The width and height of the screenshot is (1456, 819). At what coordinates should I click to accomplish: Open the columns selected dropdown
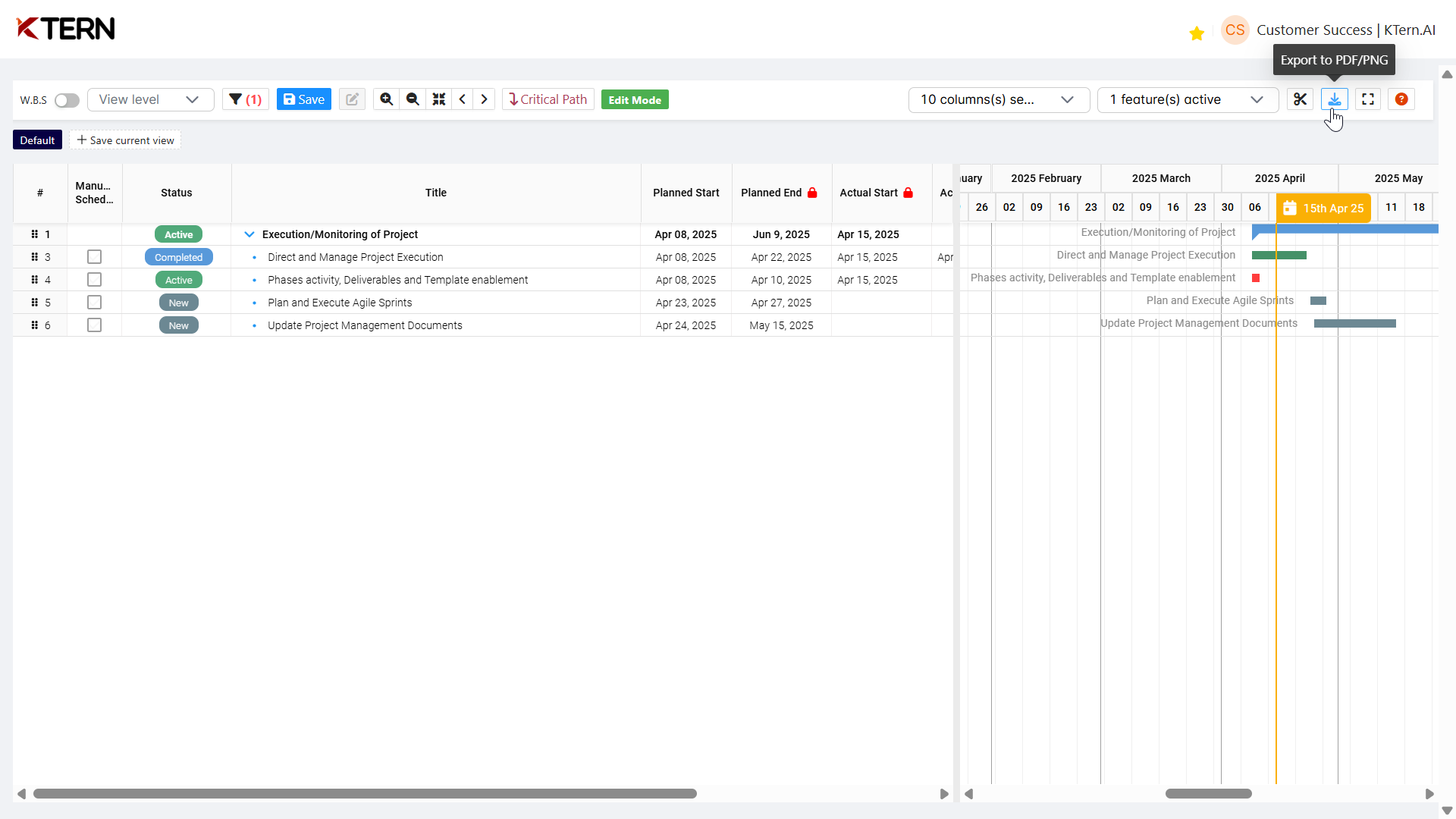click(998, 99)
